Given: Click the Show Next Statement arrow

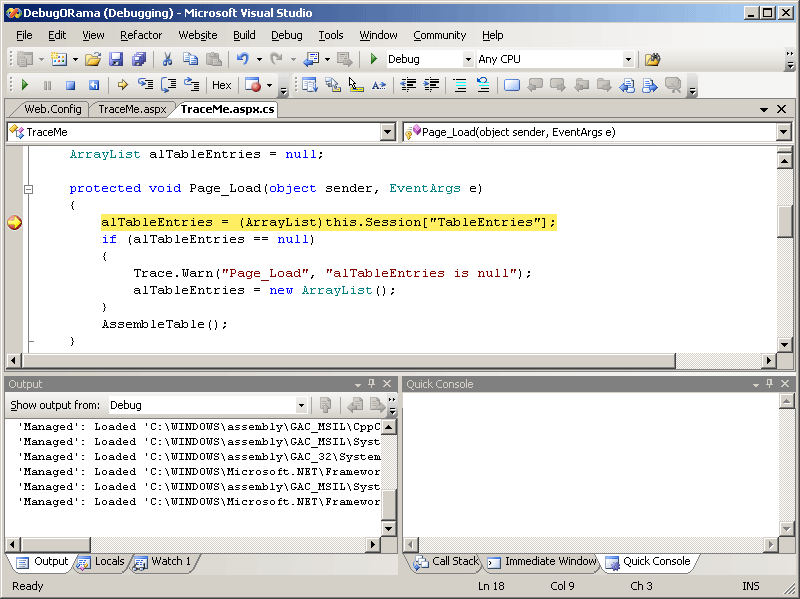Looking at the screenshot, I should 122,85.
